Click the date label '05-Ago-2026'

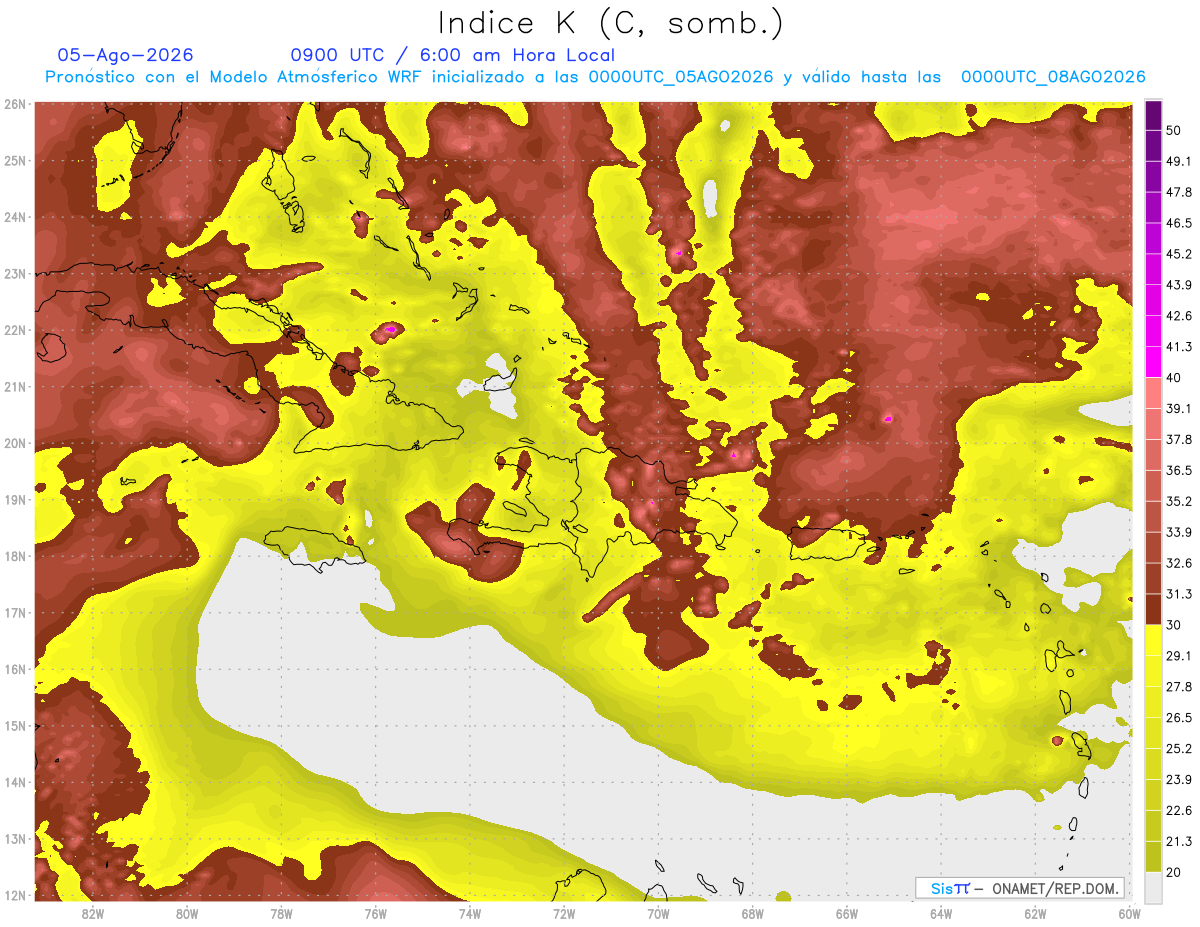click(126, 55)
